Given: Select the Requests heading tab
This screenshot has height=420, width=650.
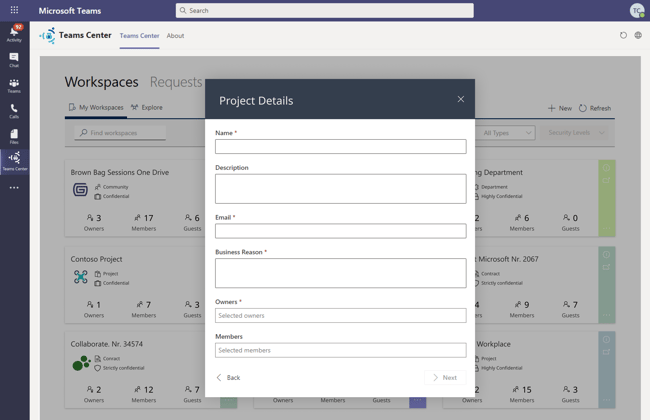Looking at the screenshot, I should tap(176, 82).
